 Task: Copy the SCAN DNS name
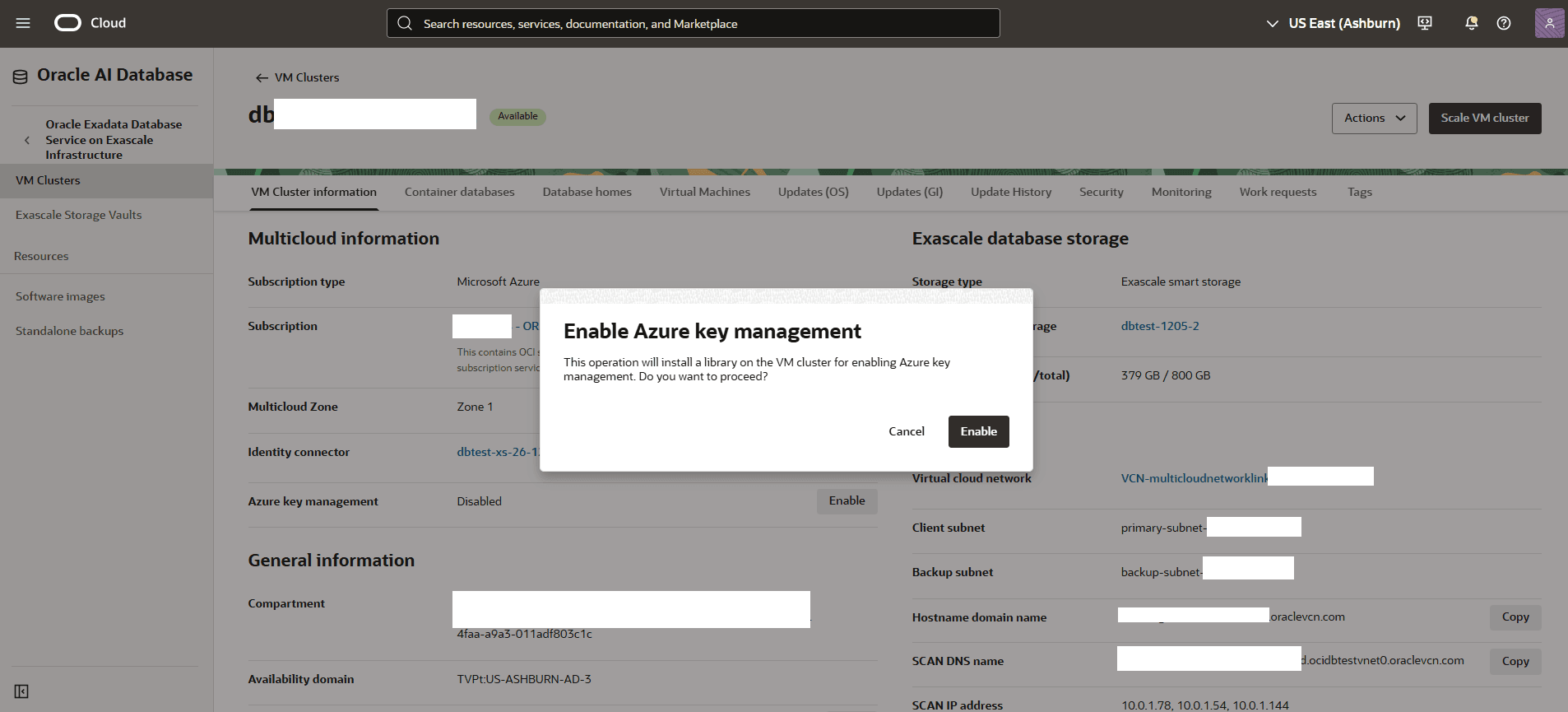[1515, 662]
